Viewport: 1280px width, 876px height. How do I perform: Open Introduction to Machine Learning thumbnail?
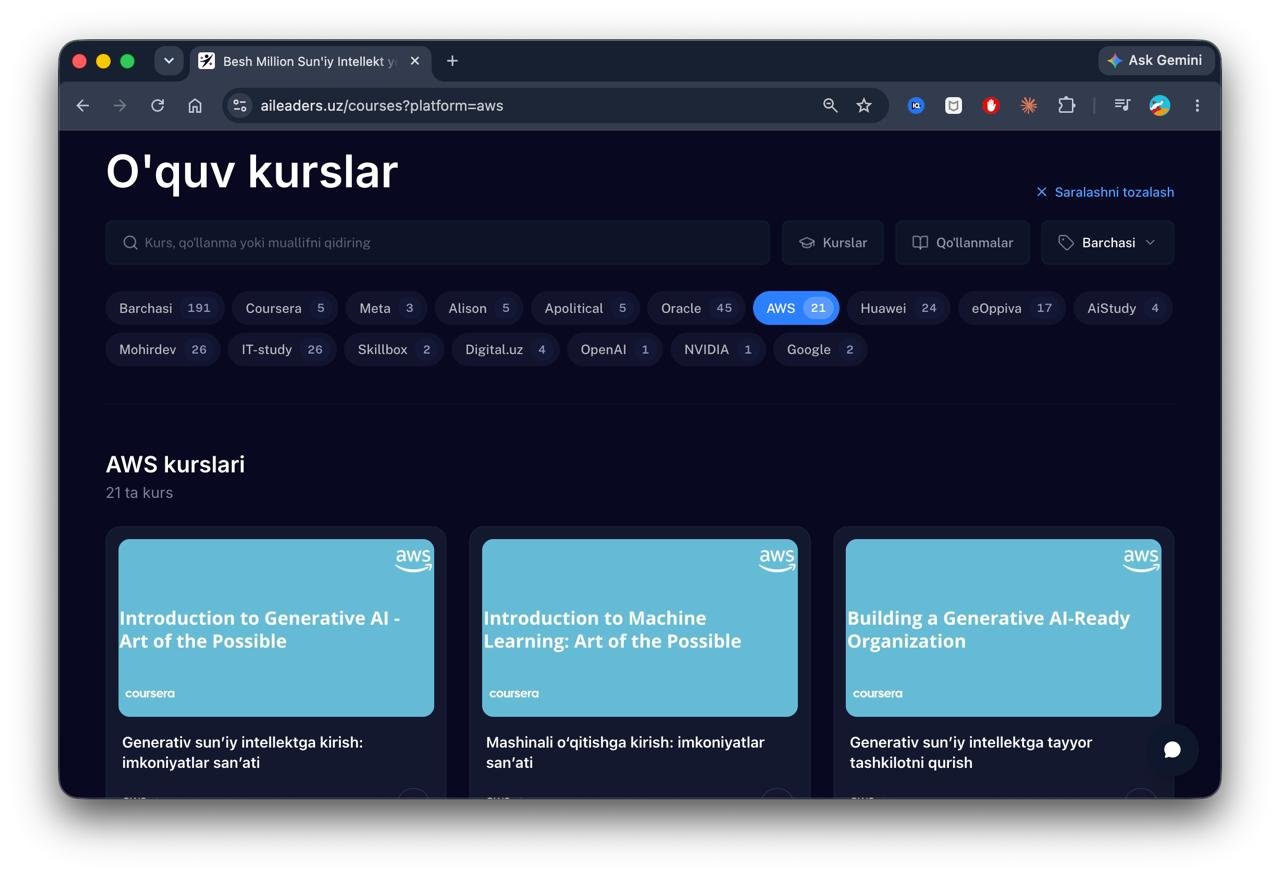(640, 628)
